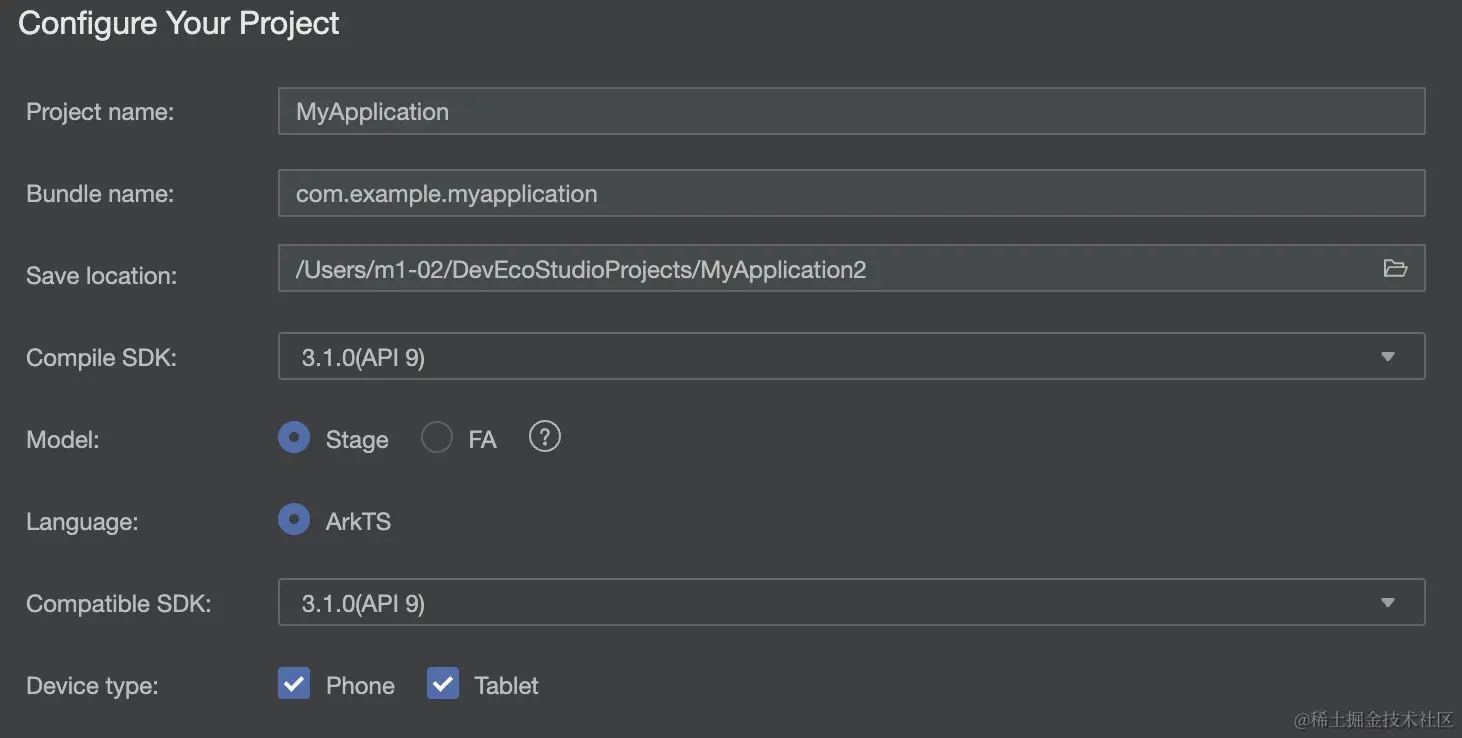Click the Project name input field
The image size is (1462, 738).
(850, 111)
